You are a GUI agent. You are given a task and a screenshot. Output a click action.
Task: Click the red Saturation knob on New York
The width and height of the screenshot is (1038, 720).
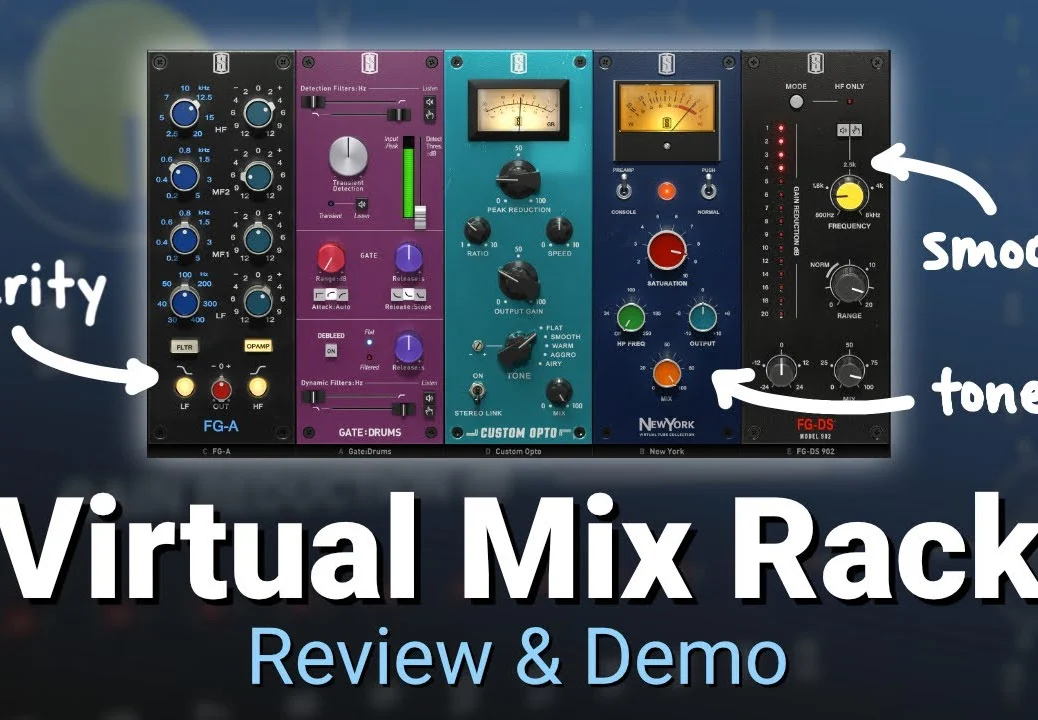[x=667, y=251]
